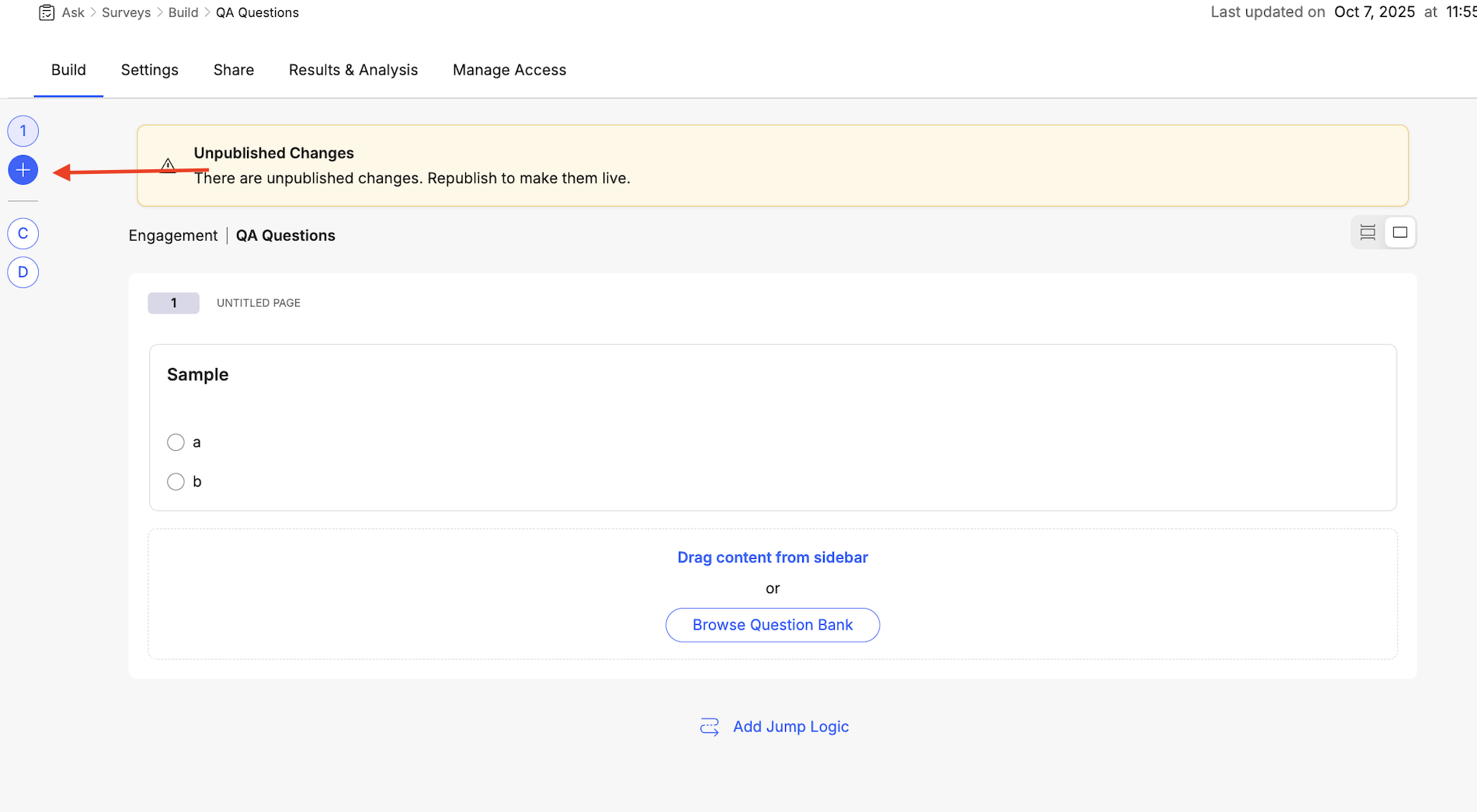Open Results & Analysis tab
Screen dimensions: 1477x812
(353, 70)
